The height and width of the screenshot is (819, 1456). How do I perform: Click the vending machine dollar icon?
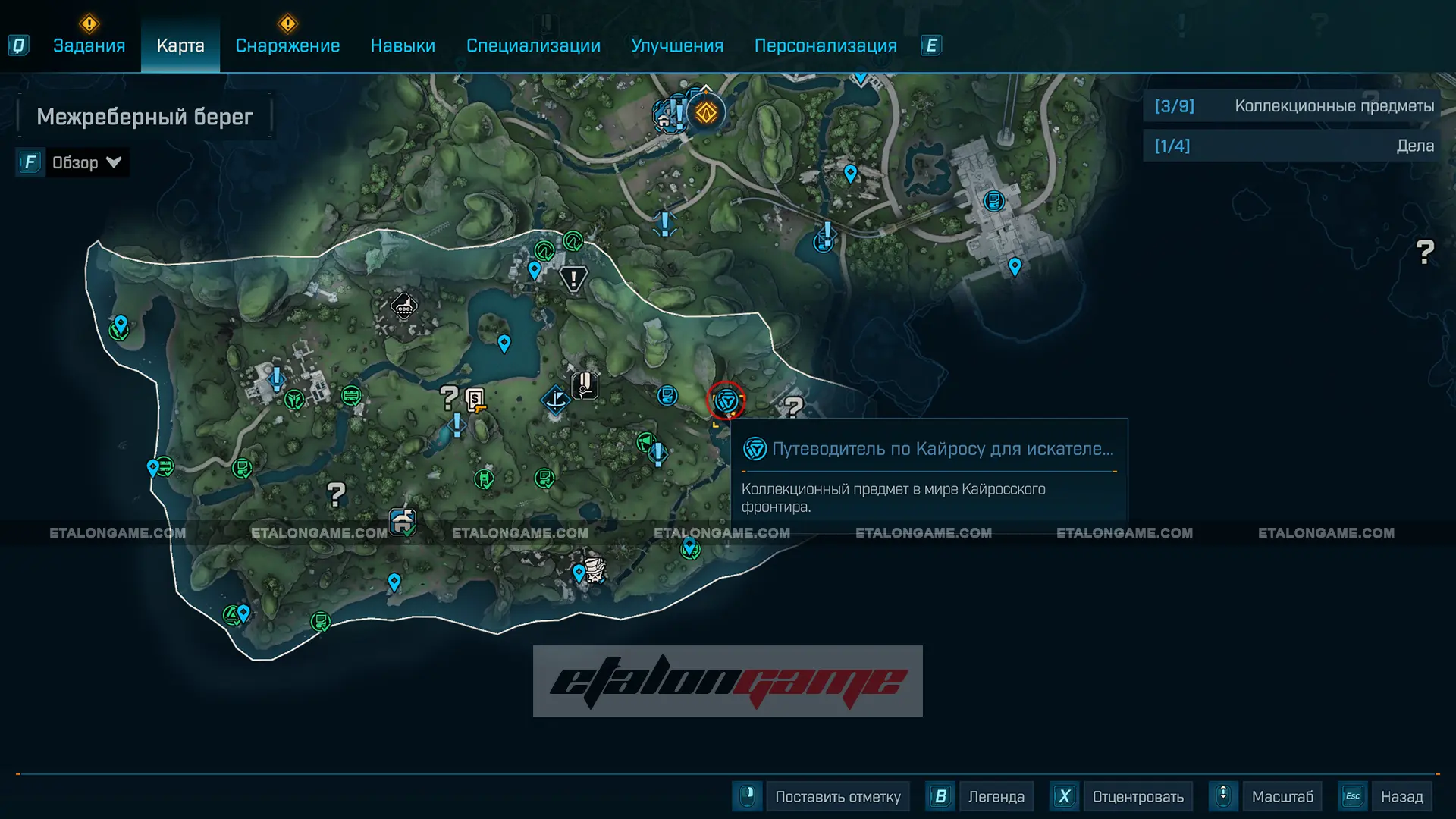point(475,399)
